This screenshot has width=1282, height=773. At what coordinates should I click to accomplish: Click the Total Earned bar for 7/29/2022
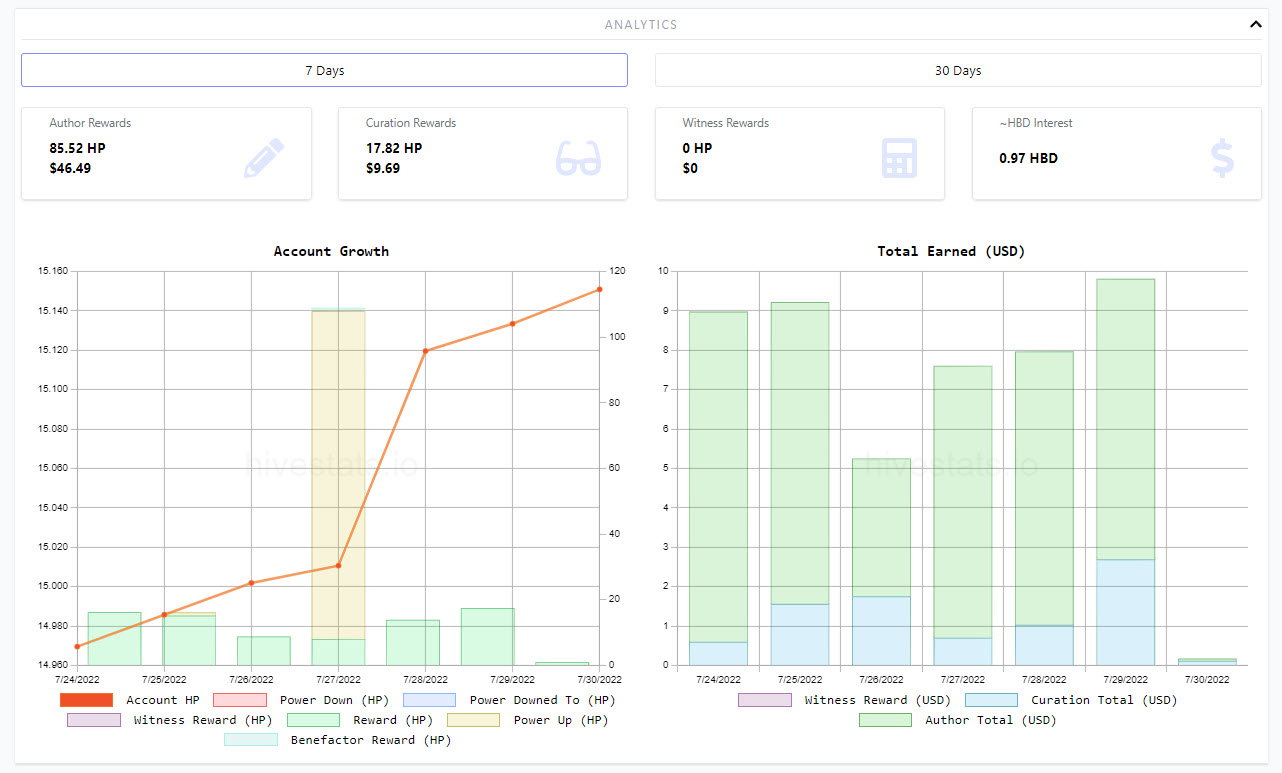[1125, 472]
